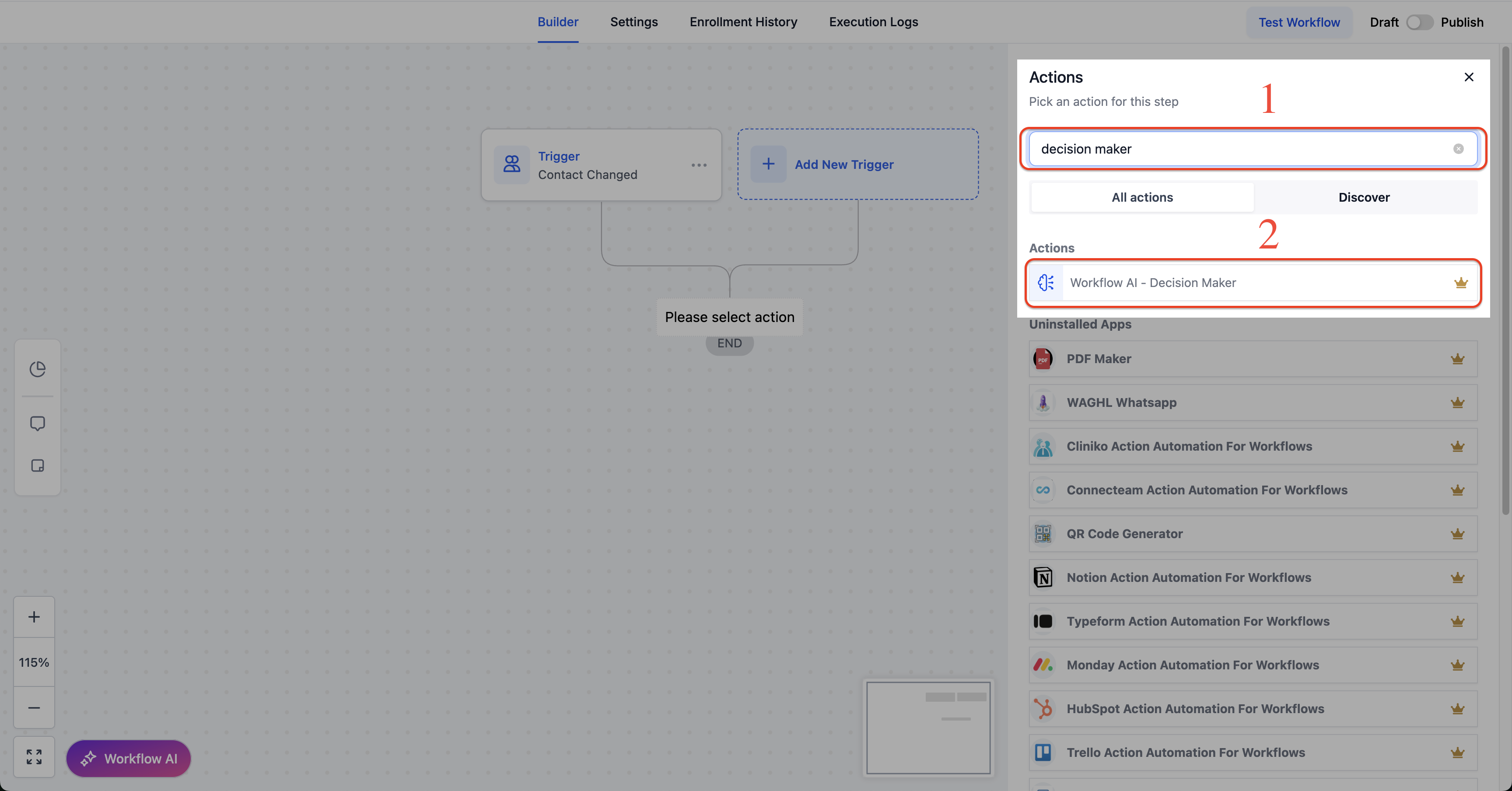Open the workflow stats pie chart icon
1512x791 pixels.
(38, 369)
